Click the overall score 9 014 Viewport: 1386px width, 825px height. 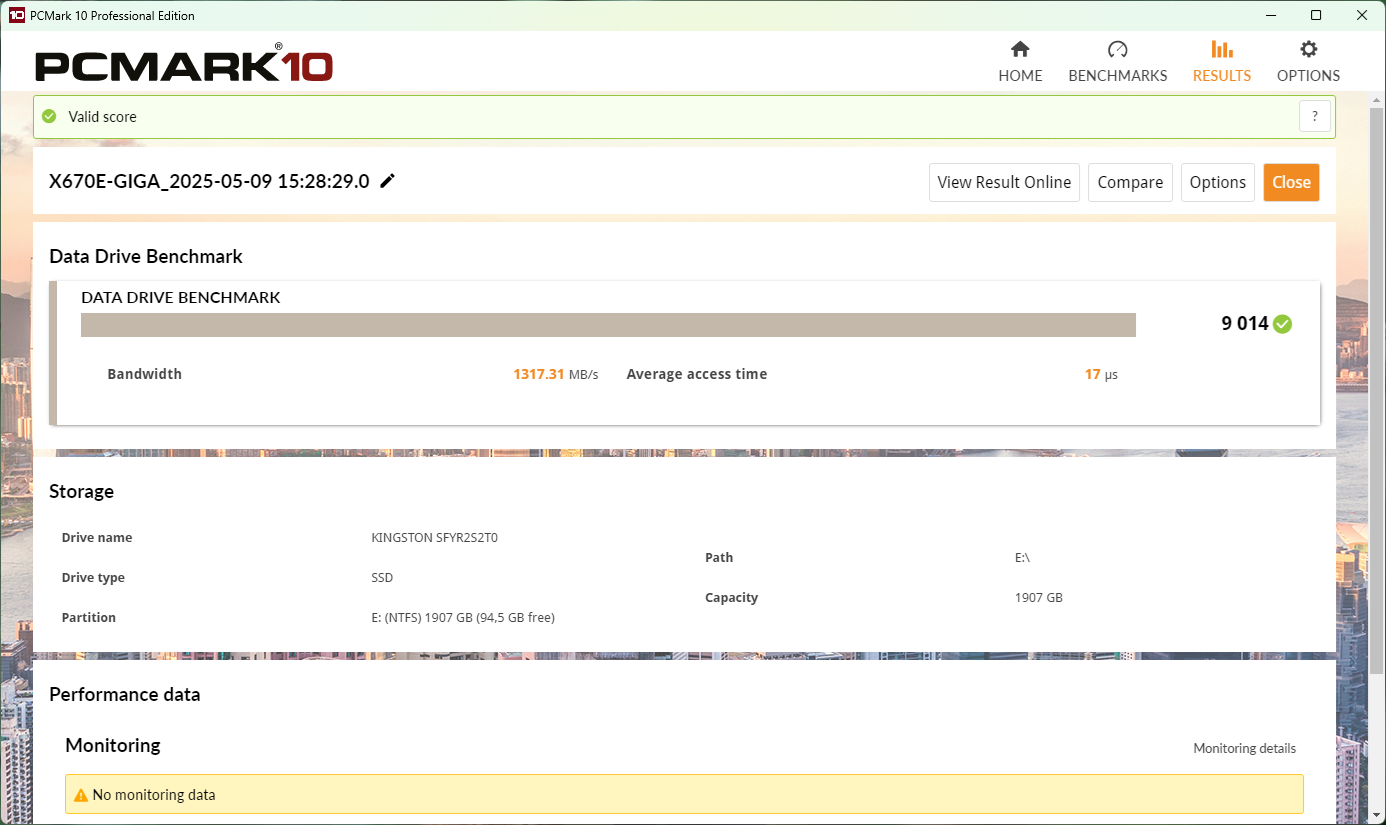coord(1244,324)
